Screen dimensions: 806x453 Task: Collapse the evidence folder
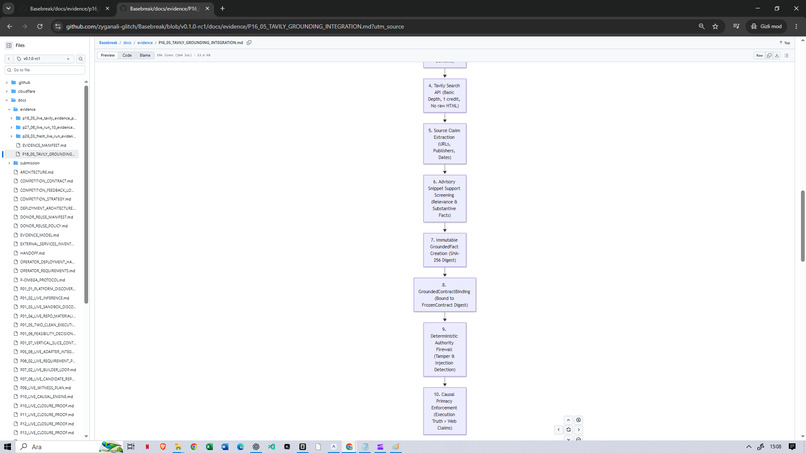[9, 109]
